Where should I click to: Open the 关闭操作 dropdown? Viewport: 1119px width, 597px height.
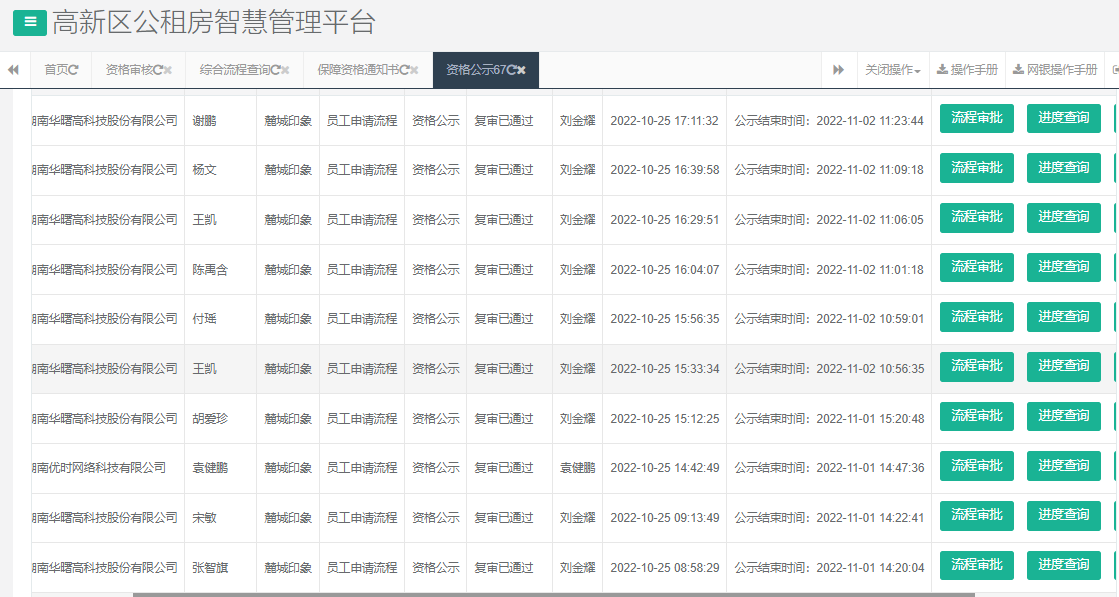pyautogui.click(x=892, y=70)
